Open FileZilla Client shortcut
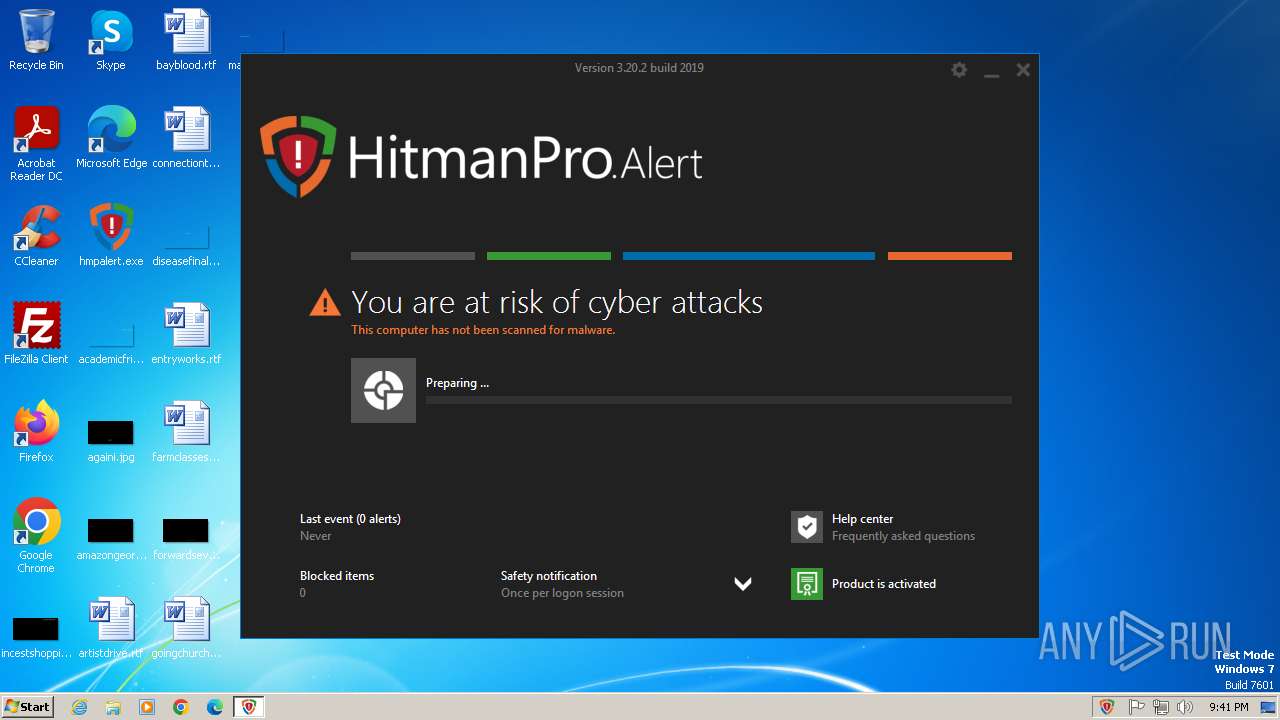Image resolution: width=1280 pixels, height=720 pixels. pos(36,334)
